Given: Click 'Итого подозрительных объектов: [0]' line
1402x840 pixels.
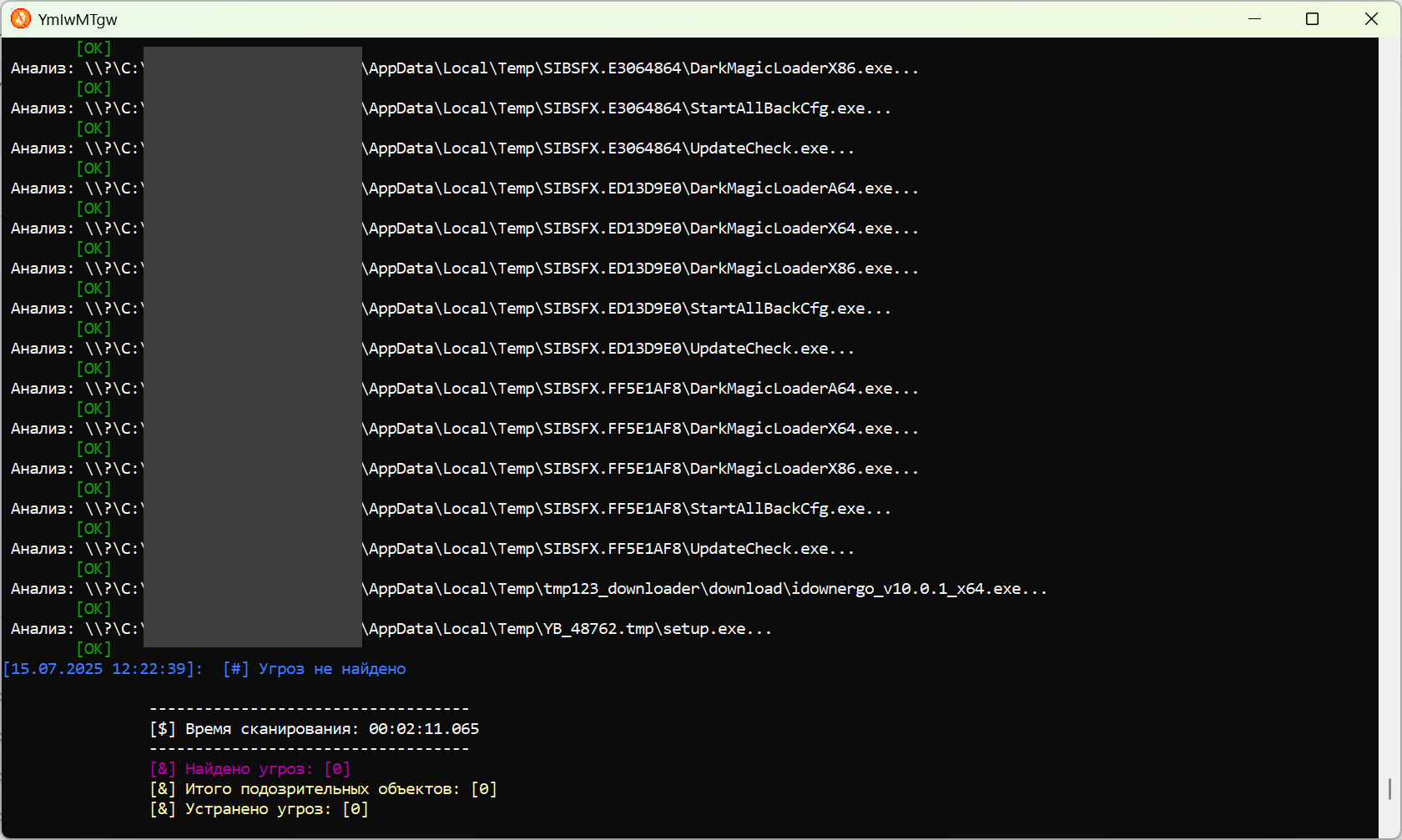Looking at the screenshot, I should tap(324, 789).
